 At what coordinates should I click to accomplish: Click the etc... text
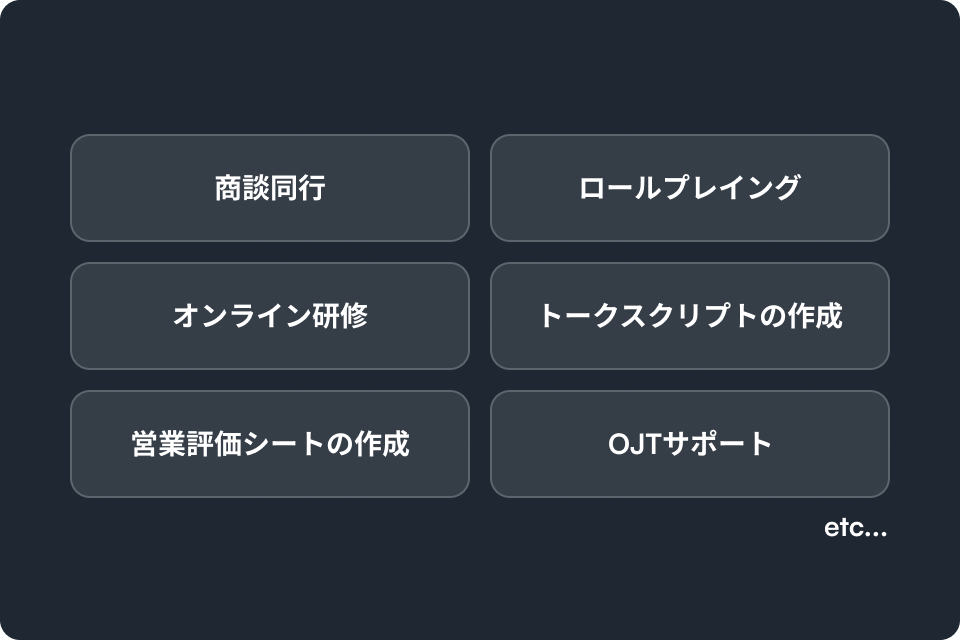click(x=855, y=528)
